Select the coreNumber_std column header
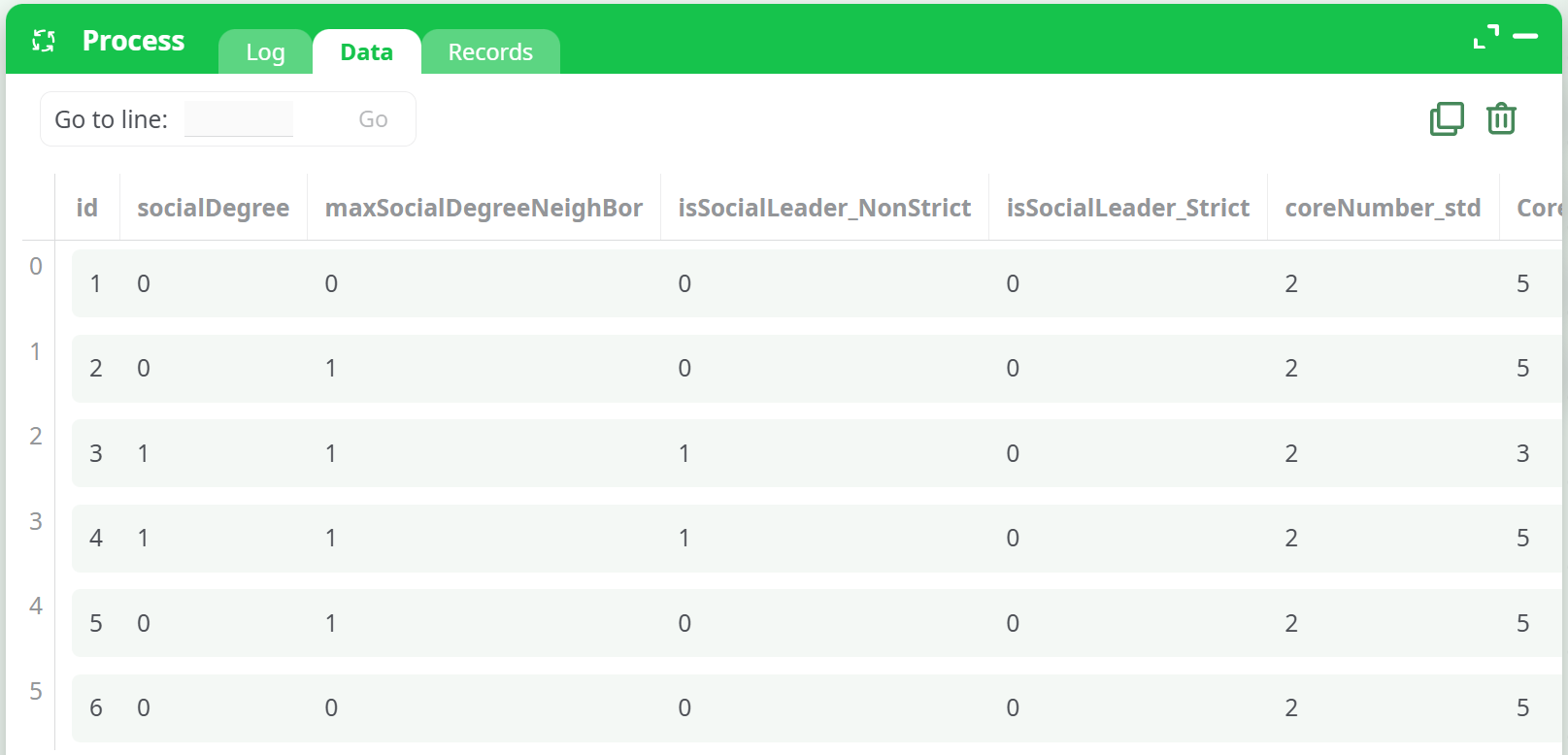The height and width of the screenshot is (755, 1568). coord(1383,208)
